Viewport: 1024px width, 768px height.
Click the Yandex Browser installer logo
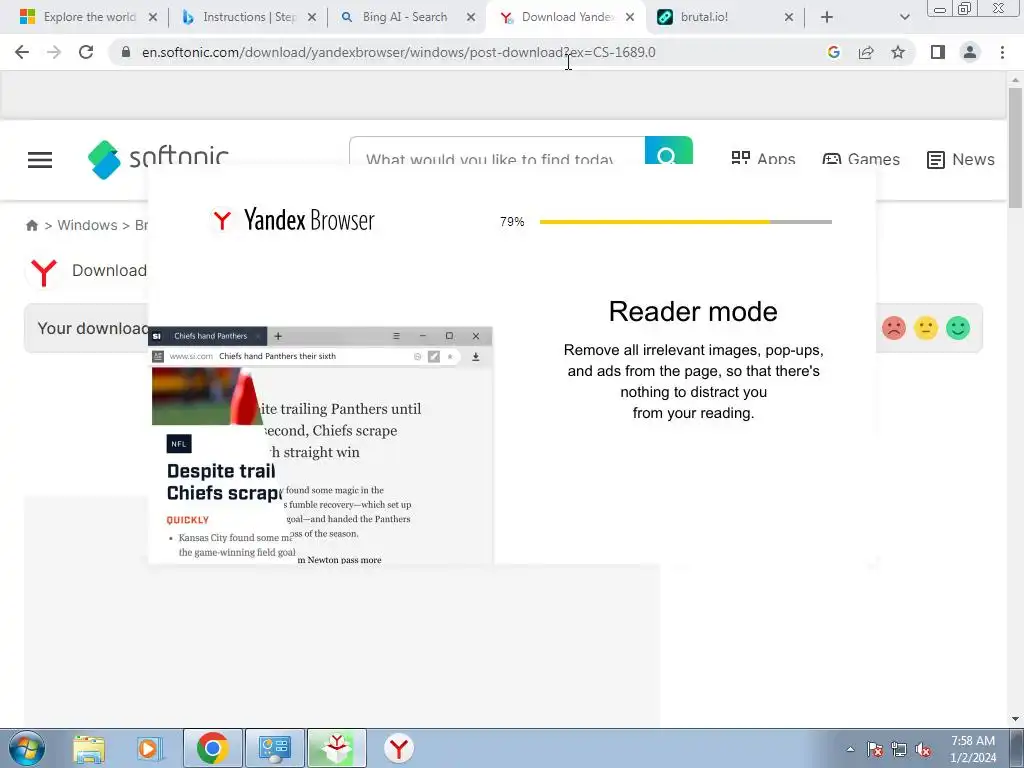pyautogui.click(x=292, y=220)
